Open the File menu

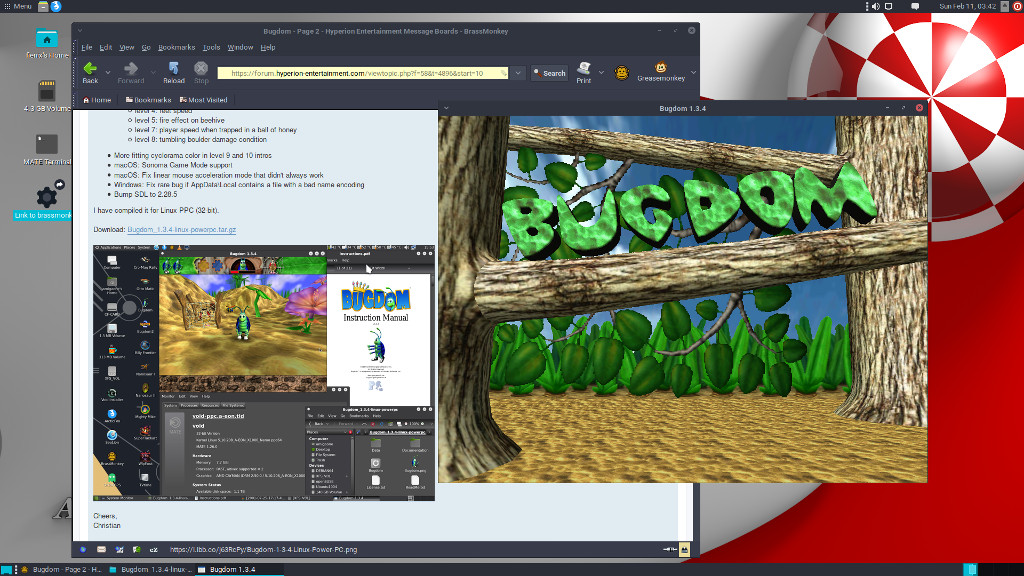click(x=87, y=47)
